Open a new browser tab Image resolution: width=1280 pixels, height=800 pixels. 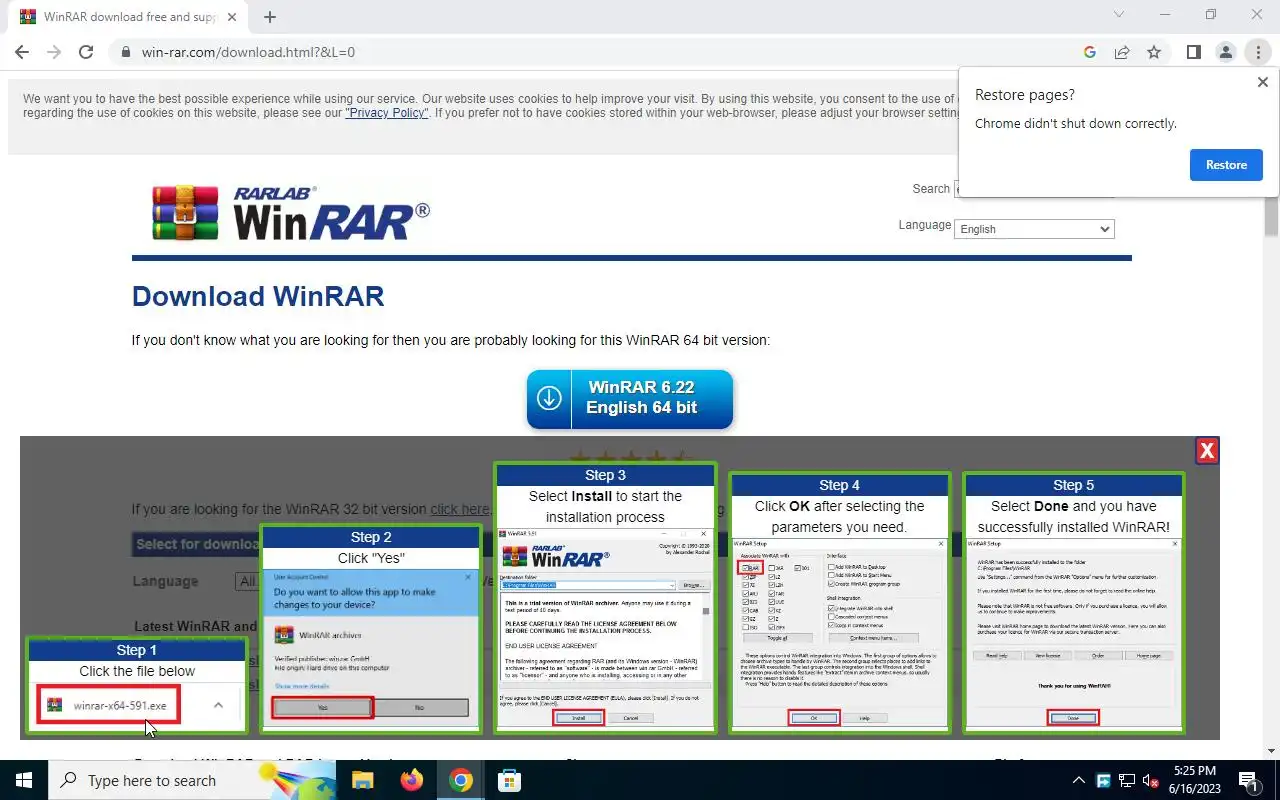point(270,17)
